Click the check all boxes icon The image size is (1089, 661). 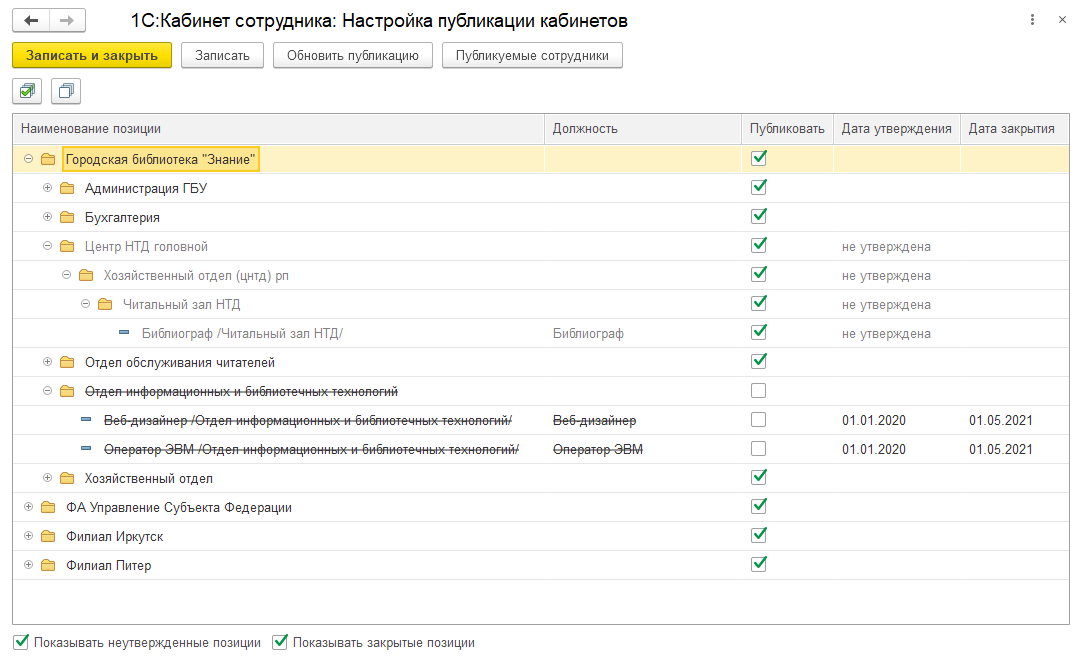pyautogui.click(x=27, y=91)
